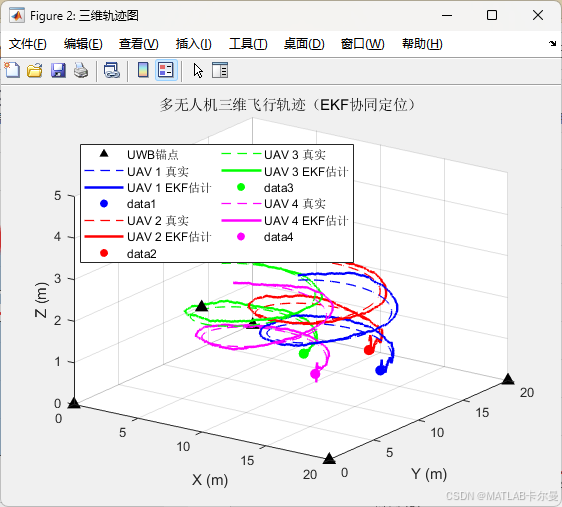Viewport: 562px width, 507px height.
Task: Click the UWB anchor triangle at Y=20 corner
Action: coord(508,379)
